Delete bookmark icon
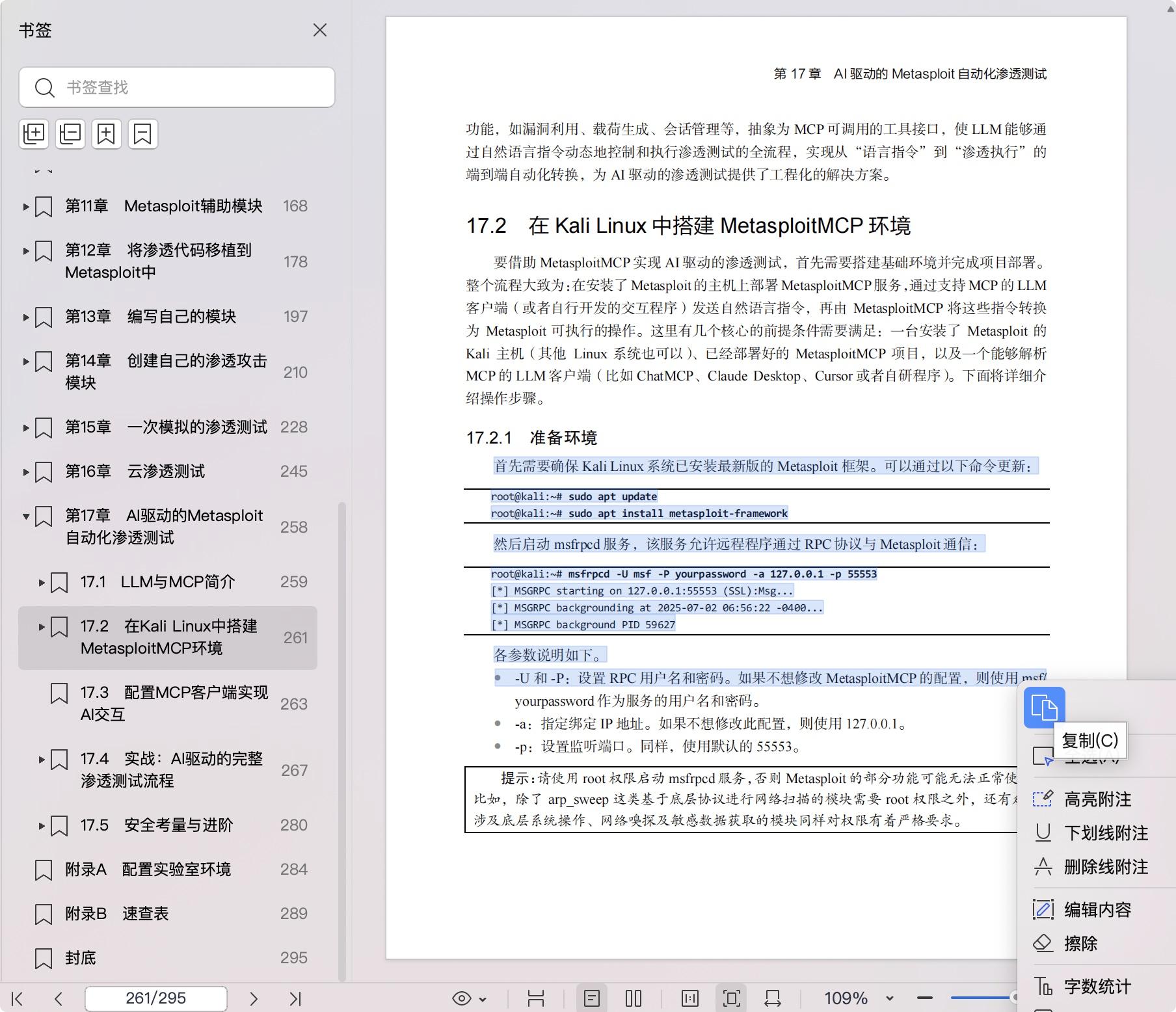 coord(142,134)
